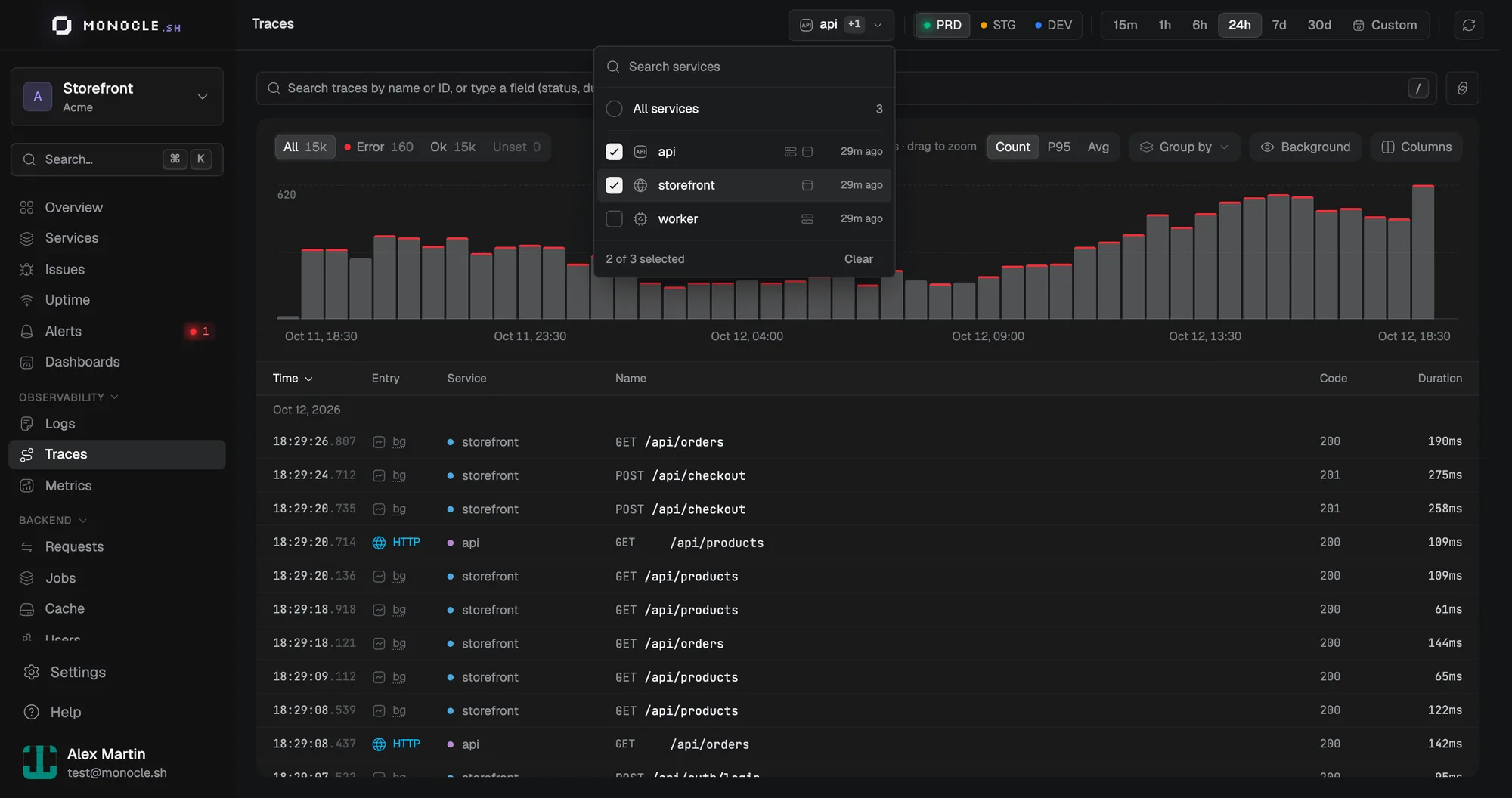Navigate to Dashboards
Image resolution: width=1512 pixels, height=798 pixels.
click(x=117, y=362)
